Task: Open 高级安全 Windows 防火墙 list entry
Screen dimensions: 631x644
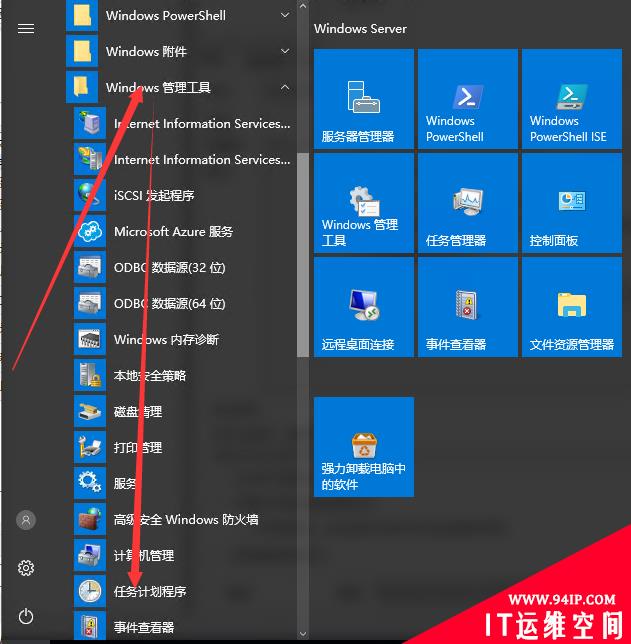Action: [x=185, y=519]
